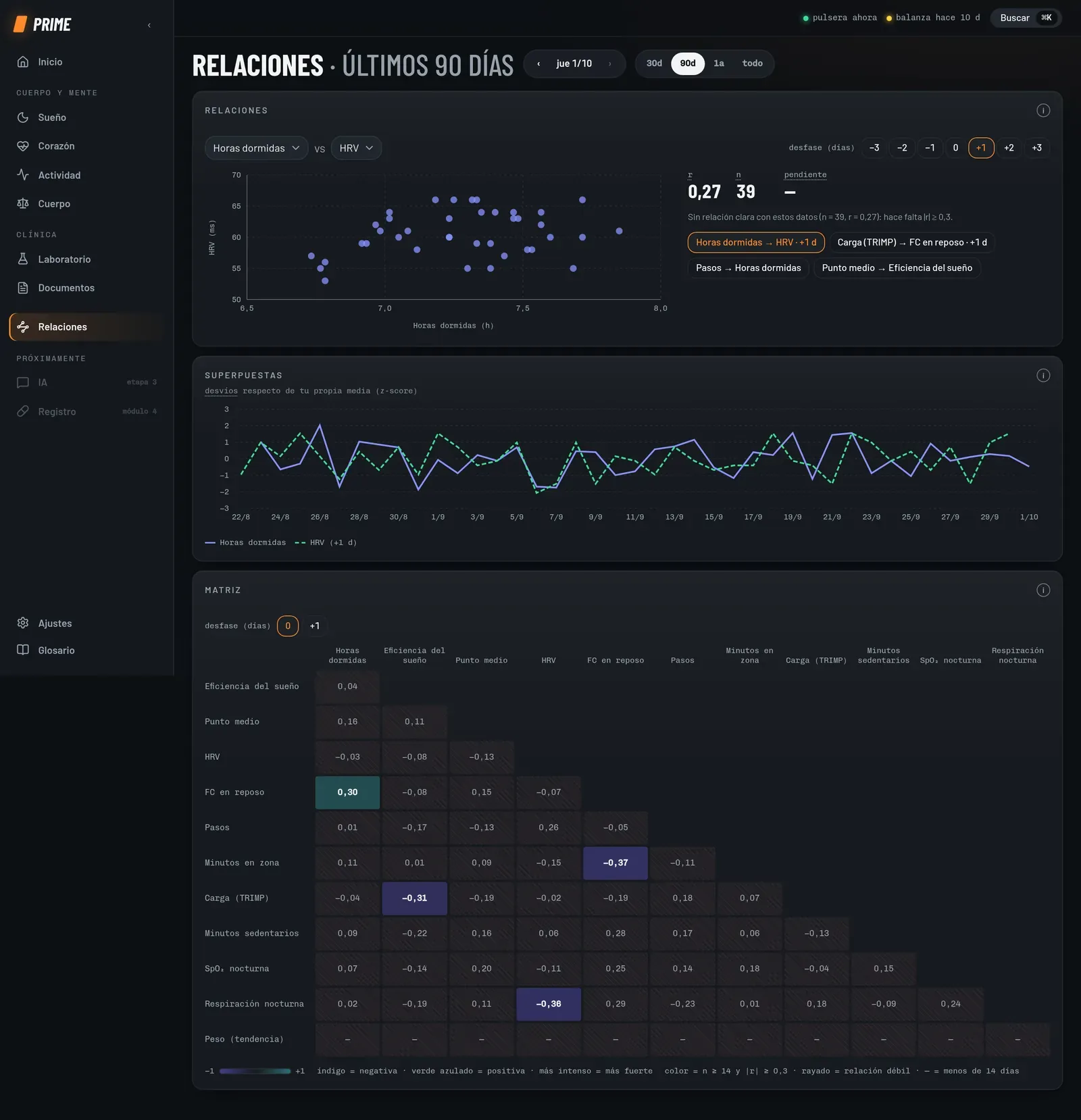Open the HRV variable dropdown

click(356, 149)
